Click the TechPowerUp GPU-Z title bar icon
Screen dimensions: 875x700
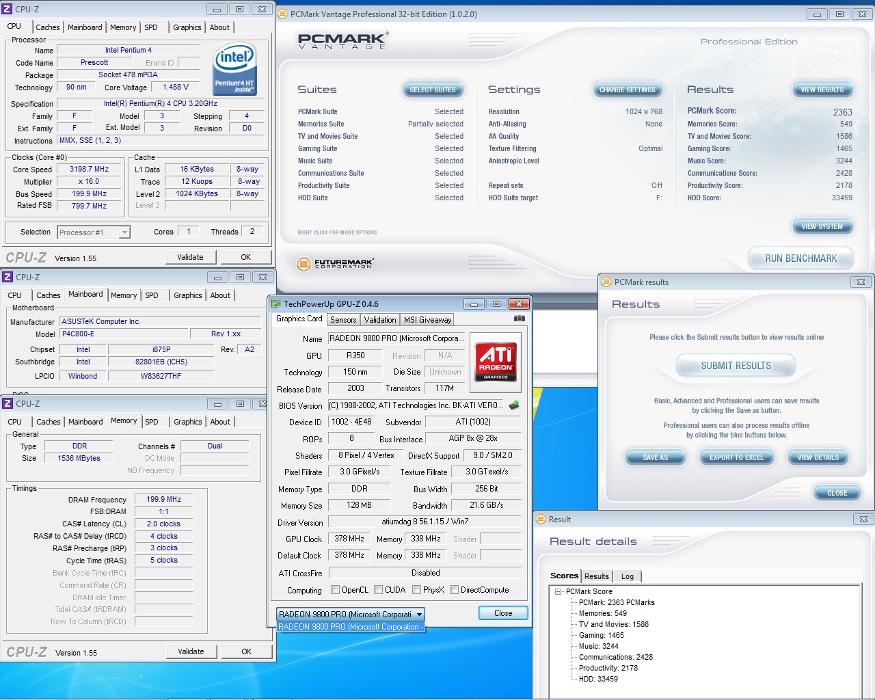276,304
